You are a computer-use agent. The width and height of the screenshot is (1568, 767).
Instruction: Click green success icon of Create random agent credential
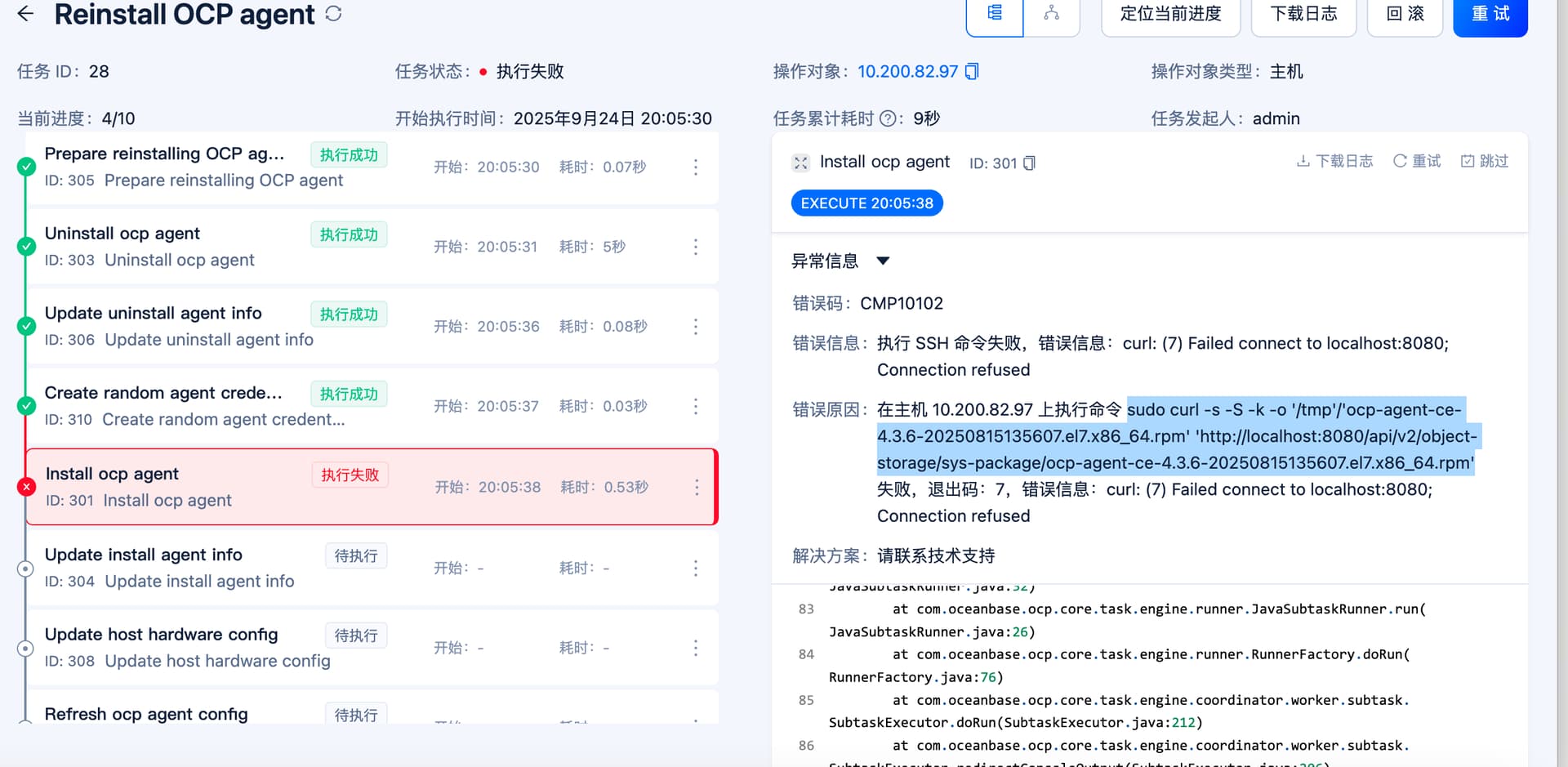[26, 405]
